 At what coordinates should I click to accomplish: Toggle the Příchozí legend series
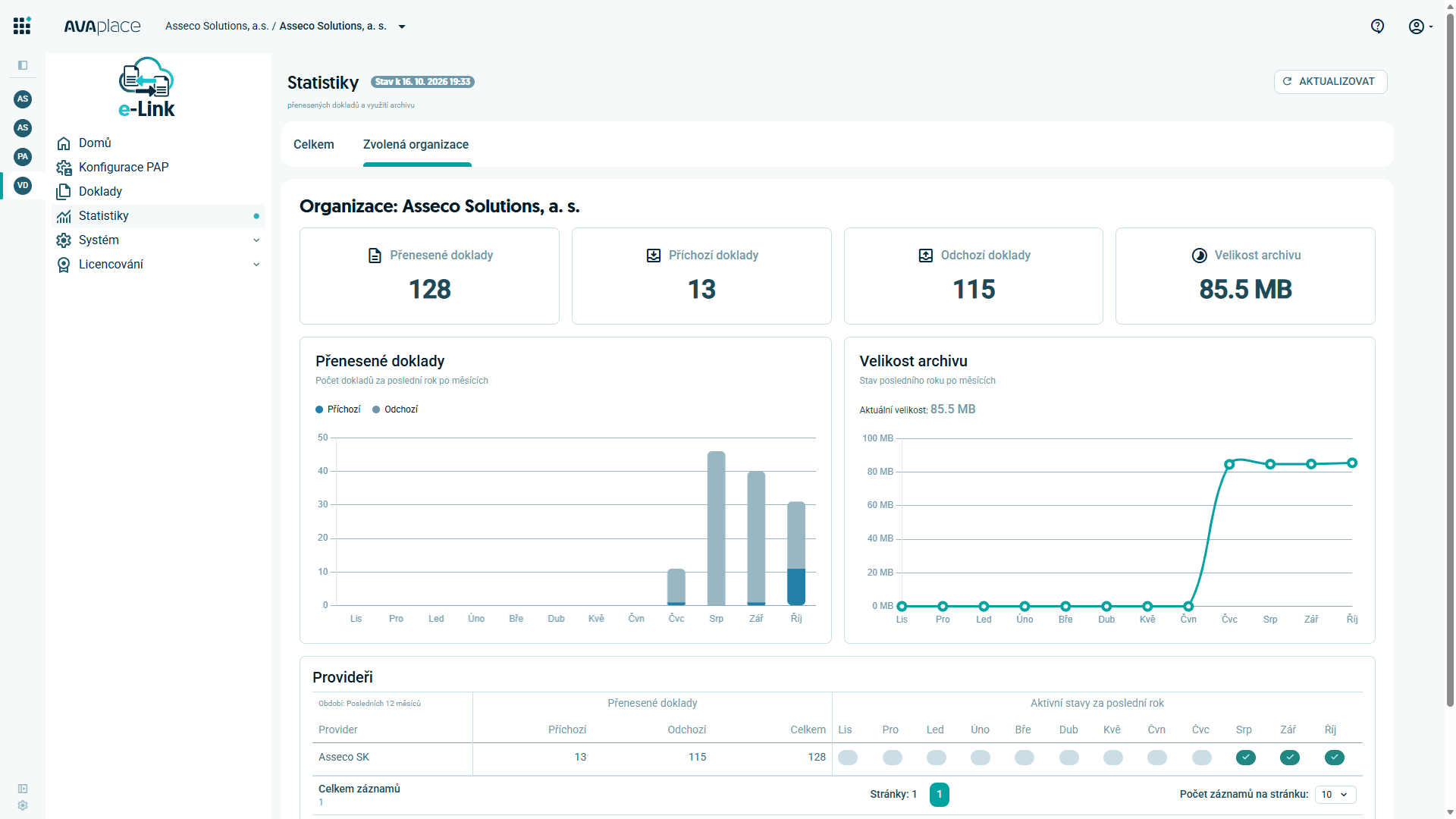[x=338, y=409]
